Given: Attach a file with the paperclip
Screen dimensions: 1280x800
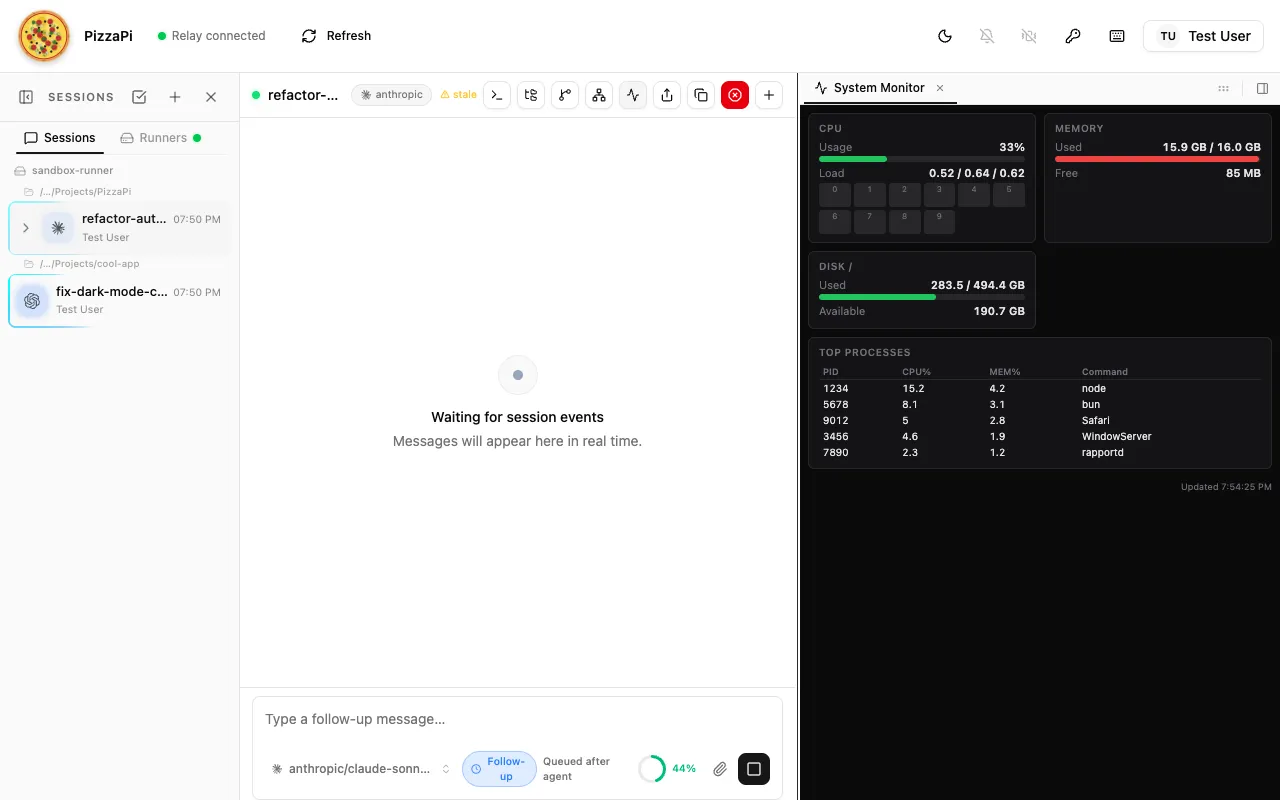Looking at the screenshot, I should point(720,769).
